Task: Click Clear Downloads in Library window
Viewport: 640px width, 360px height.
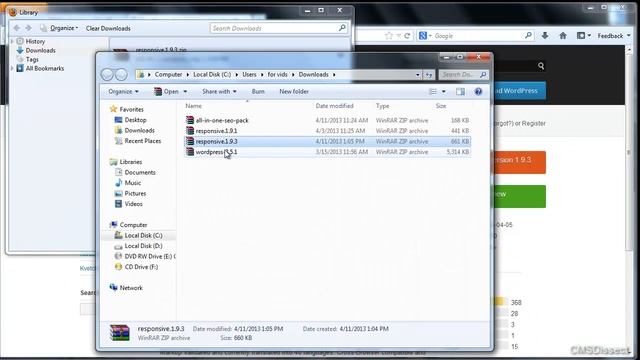Action: tap(108, 28)
